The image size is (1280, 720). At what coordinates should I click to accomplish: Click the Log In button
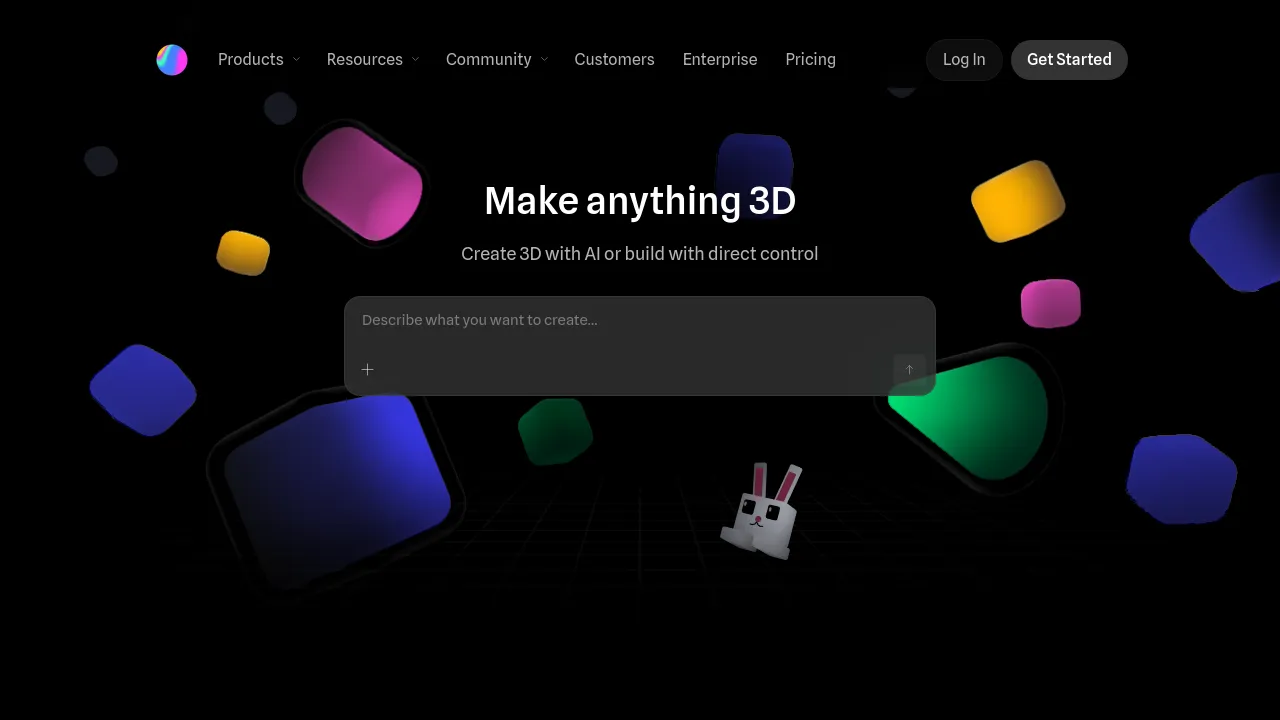click(964, 60)
